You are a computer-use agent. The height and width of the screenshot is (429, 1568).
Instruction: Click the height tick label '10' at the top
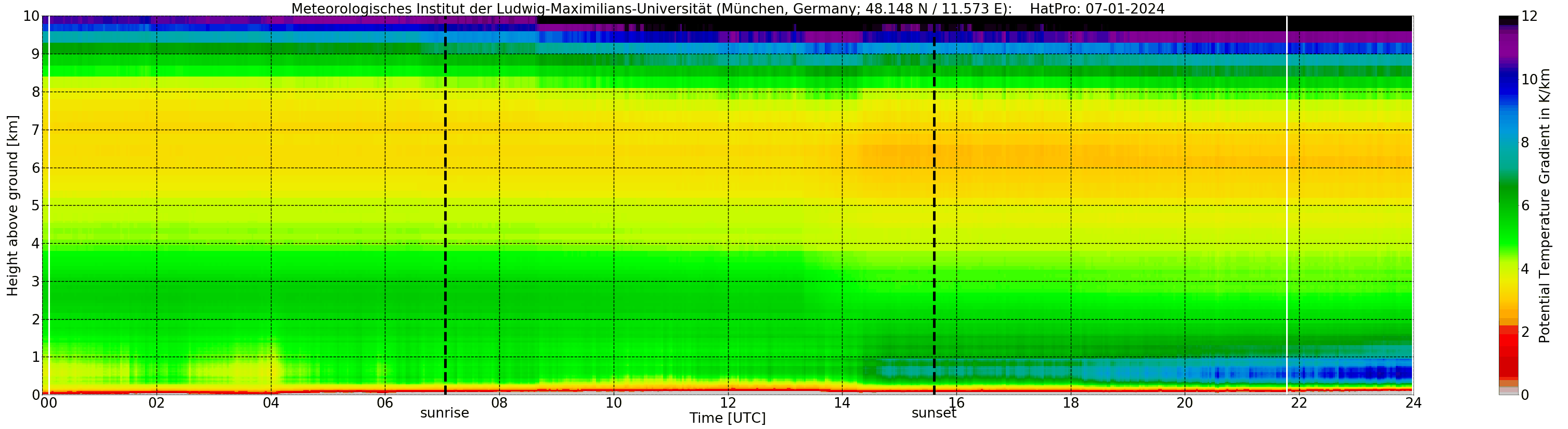[x=31, y=17]
